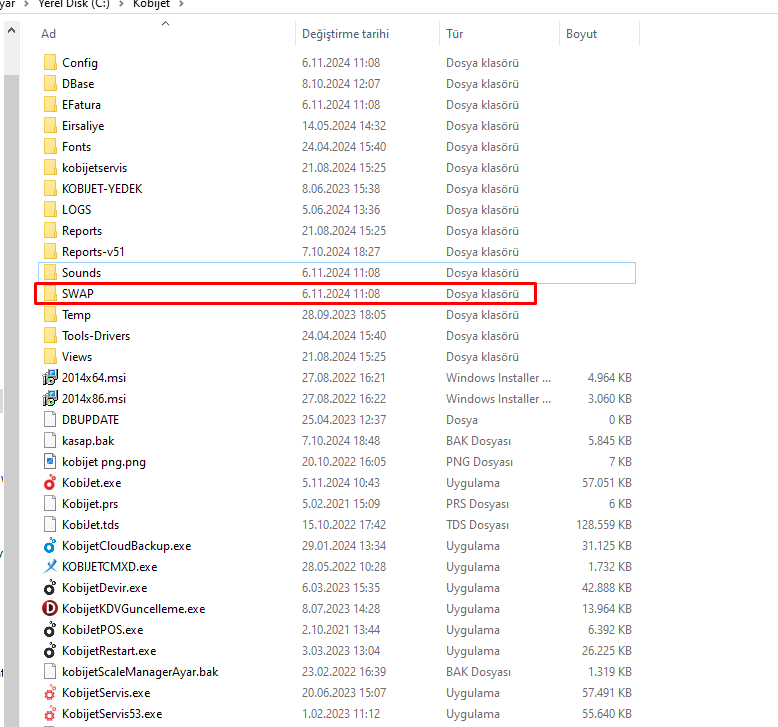Select the Tools-Drivers folder icon
Screen dimensions: 778x727
(50, 335)
